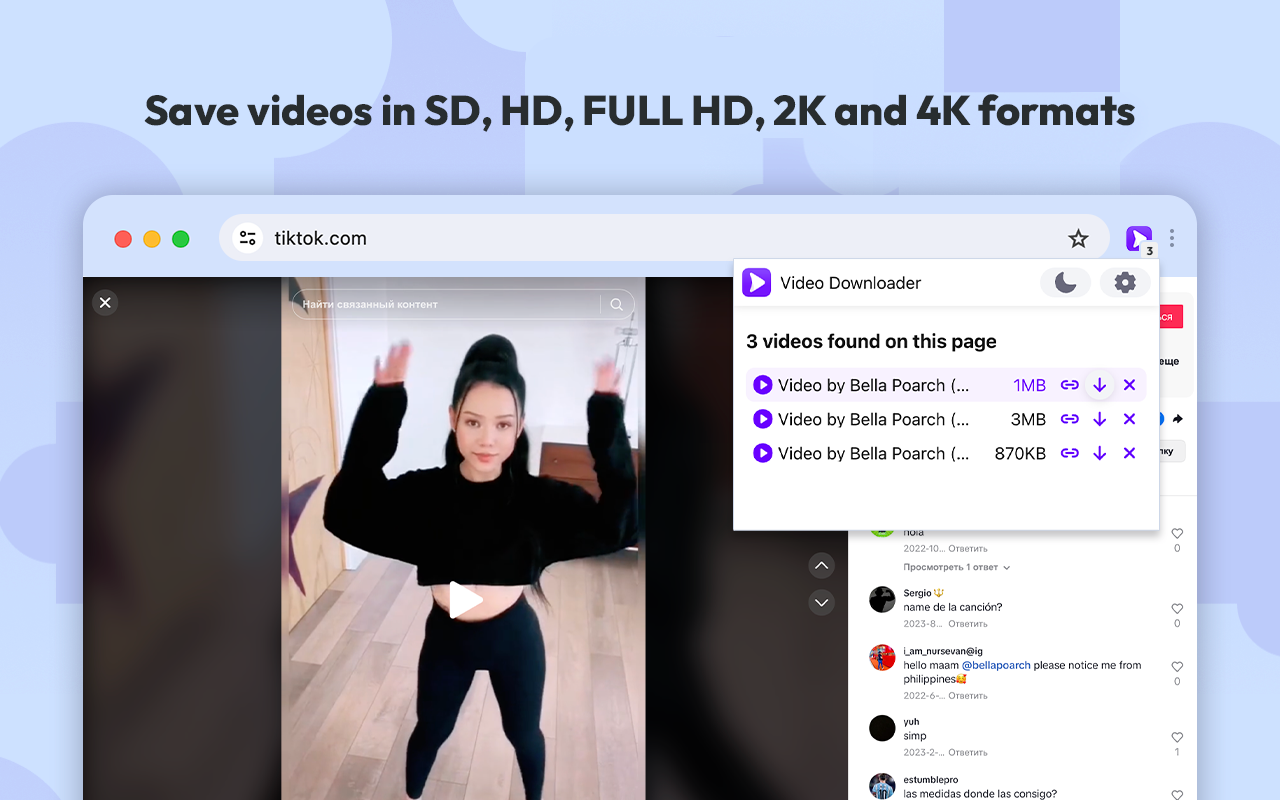
Task: Expand Просмотреть 1 ответ replies
Action: click(x=957, y=567)
